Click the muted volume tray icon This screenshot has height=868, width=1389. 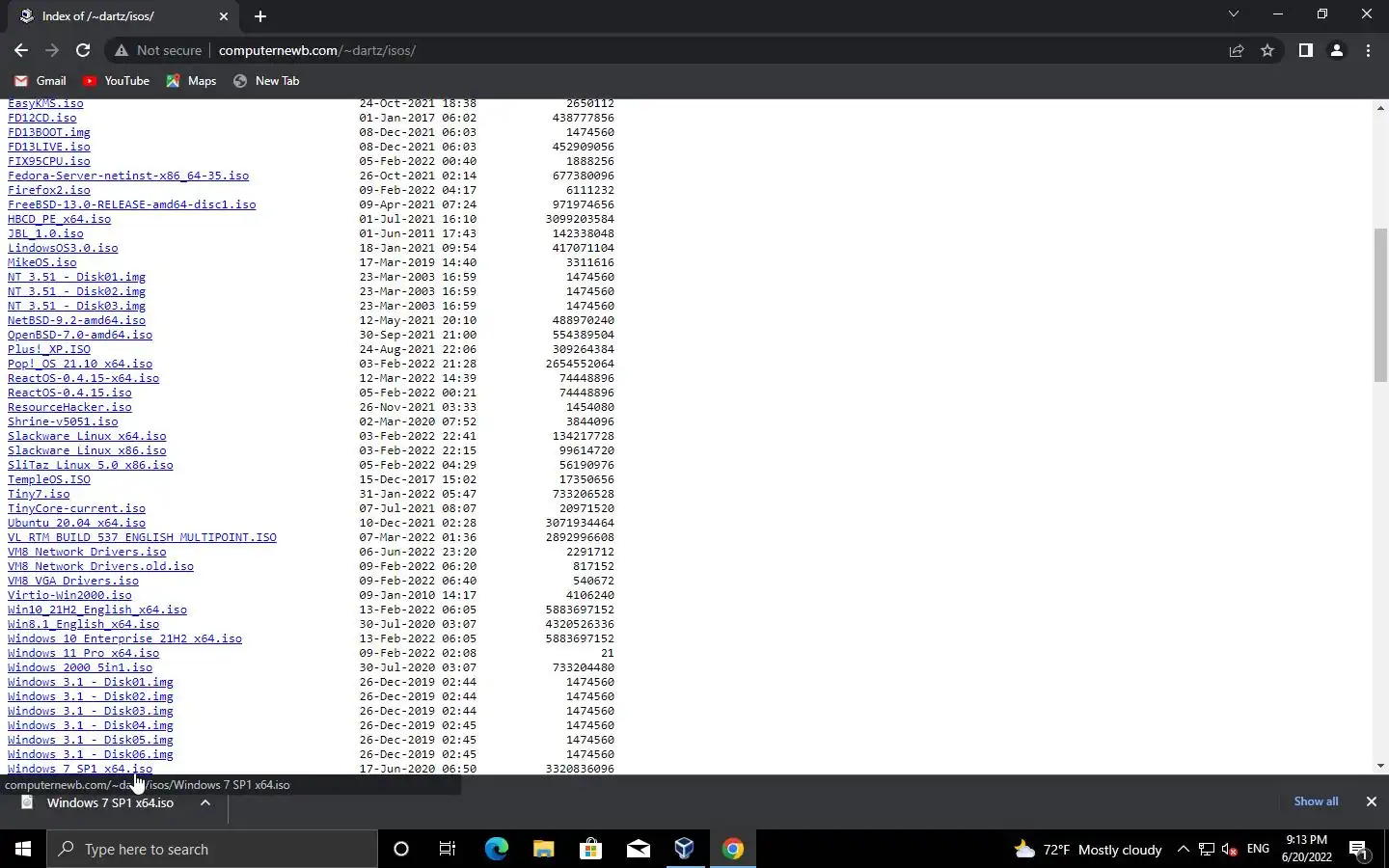pyautogui.click(x=1229, y=850)
